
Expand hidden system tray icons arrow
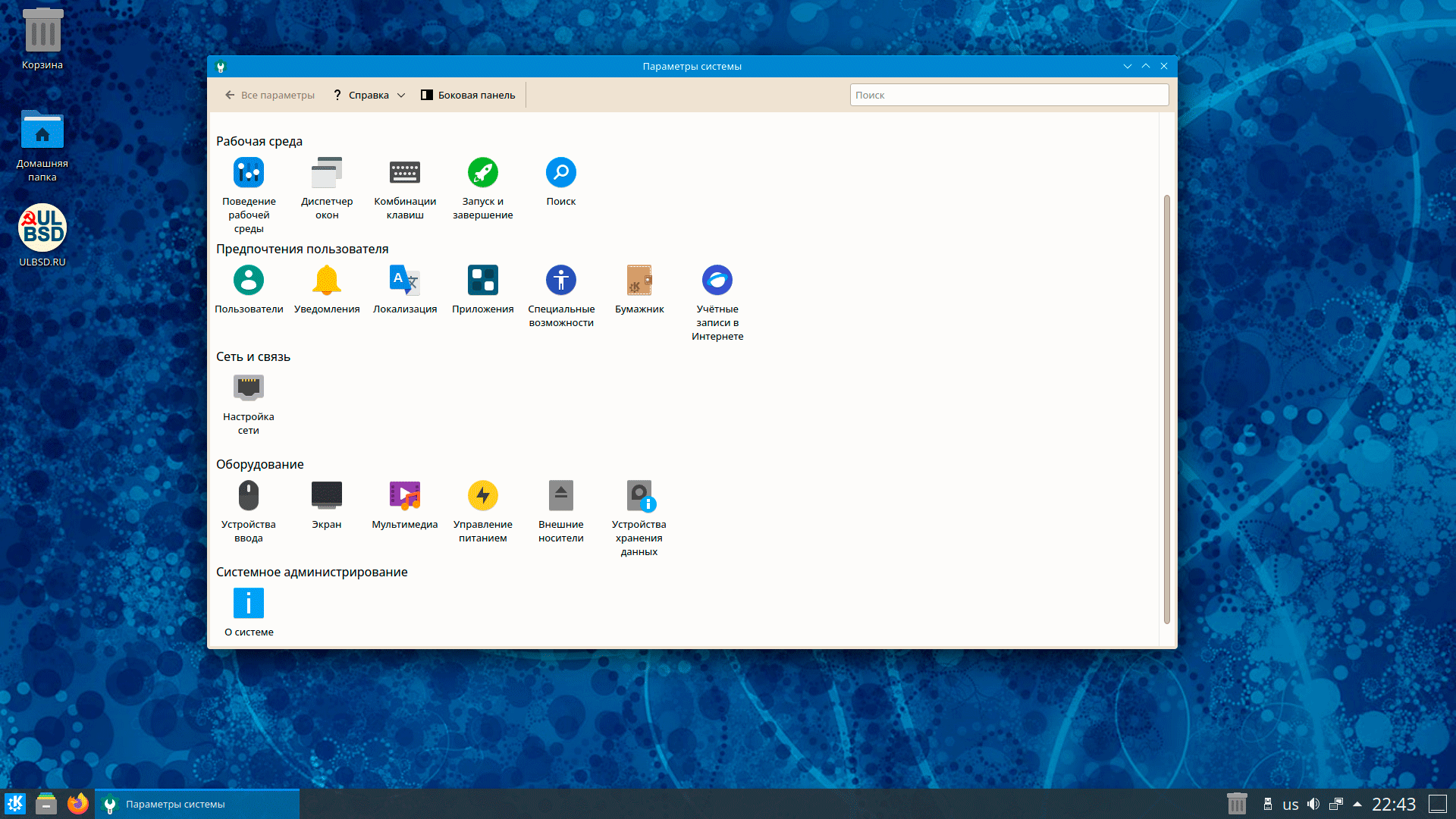(x=1357, y=805)
